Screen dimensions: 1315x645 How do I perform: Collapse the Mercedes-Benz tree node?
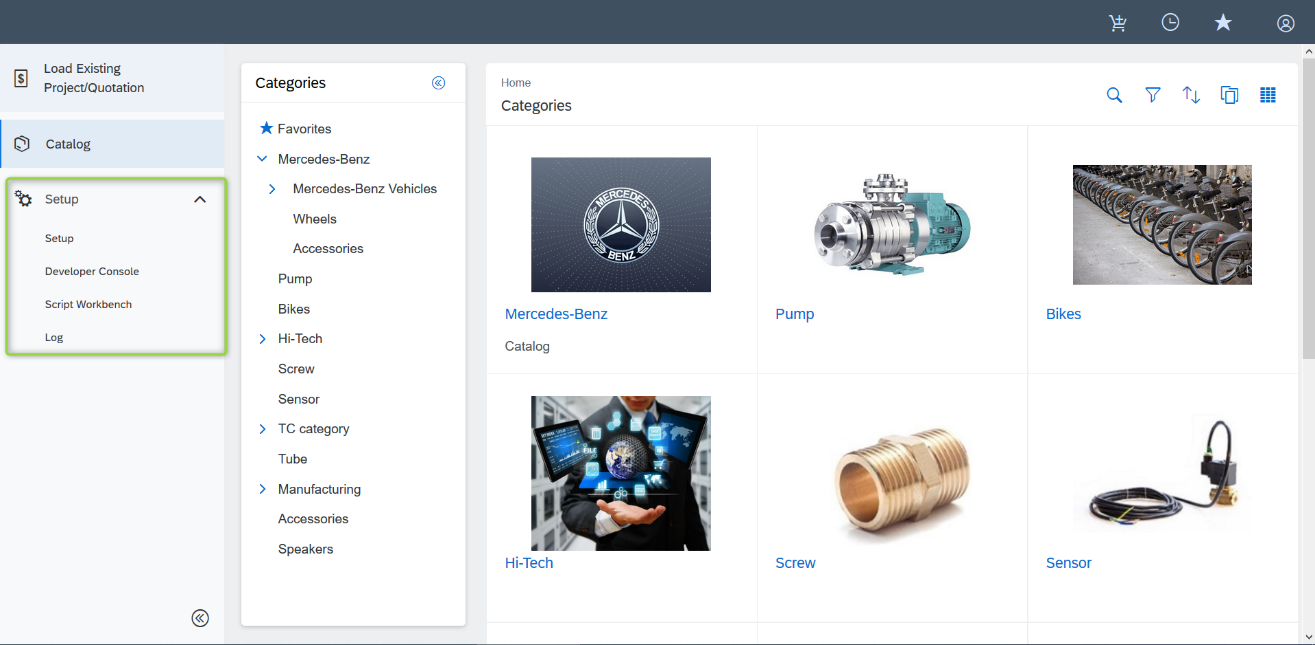click(x=263, y=159)
